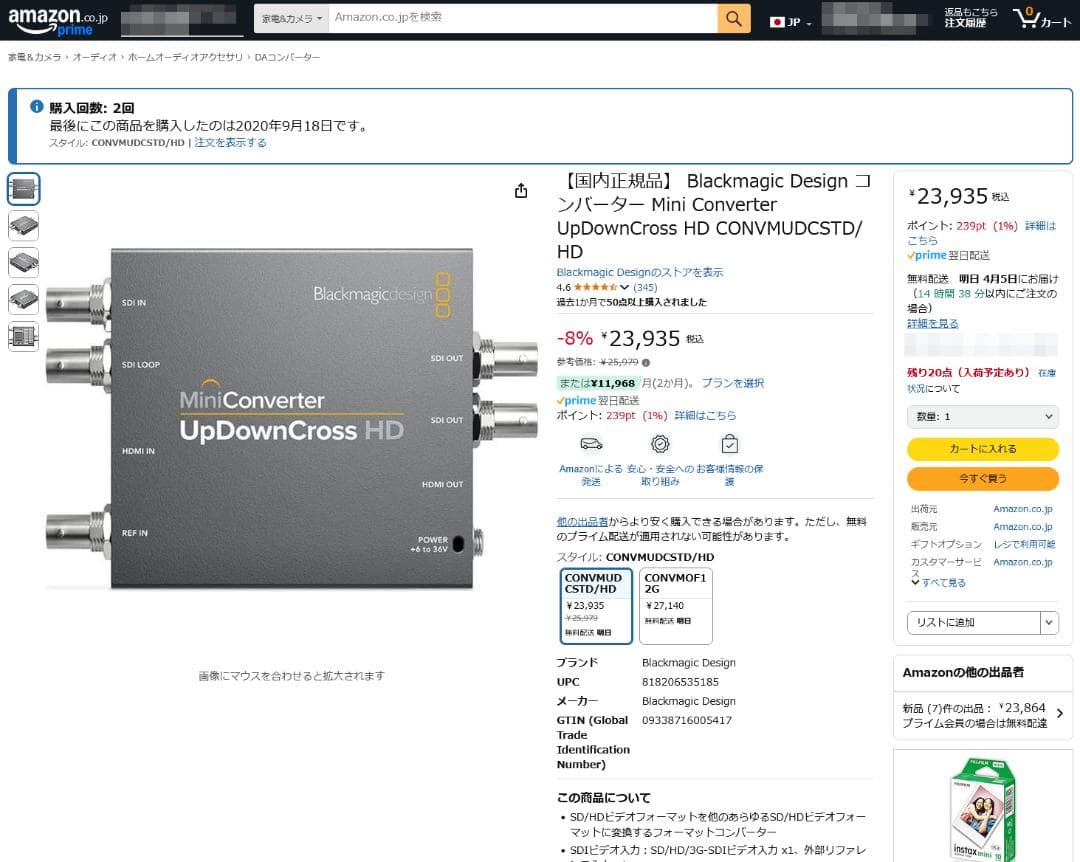The height and width of the screenshot is (862, 1080).
Task: Expand the リストに追加 list chooser
Action: (1048, 622)
